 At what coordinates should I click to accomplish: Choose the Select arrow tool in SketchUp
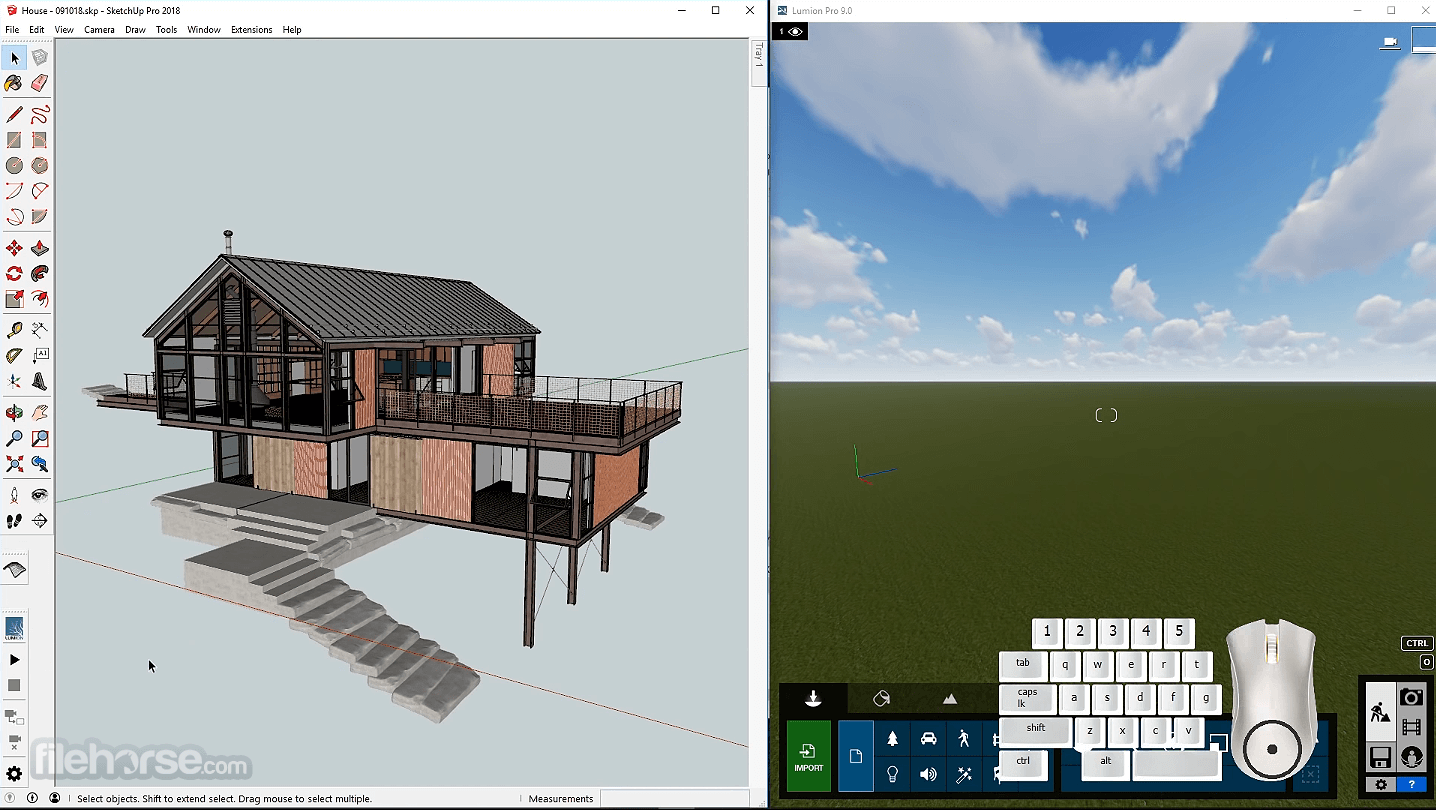14,58
